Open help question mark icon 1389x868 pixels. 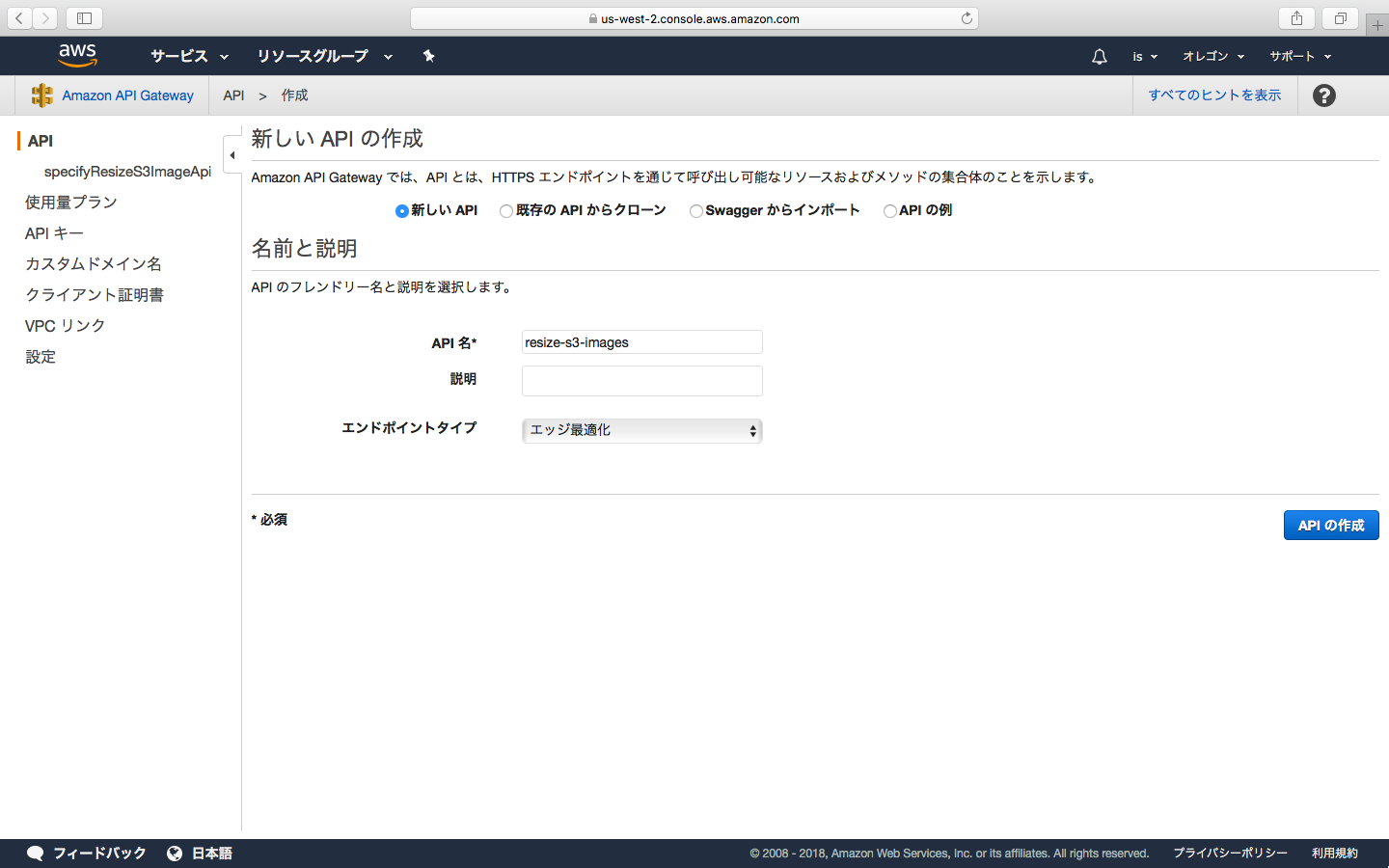[x=1324, y=95]
